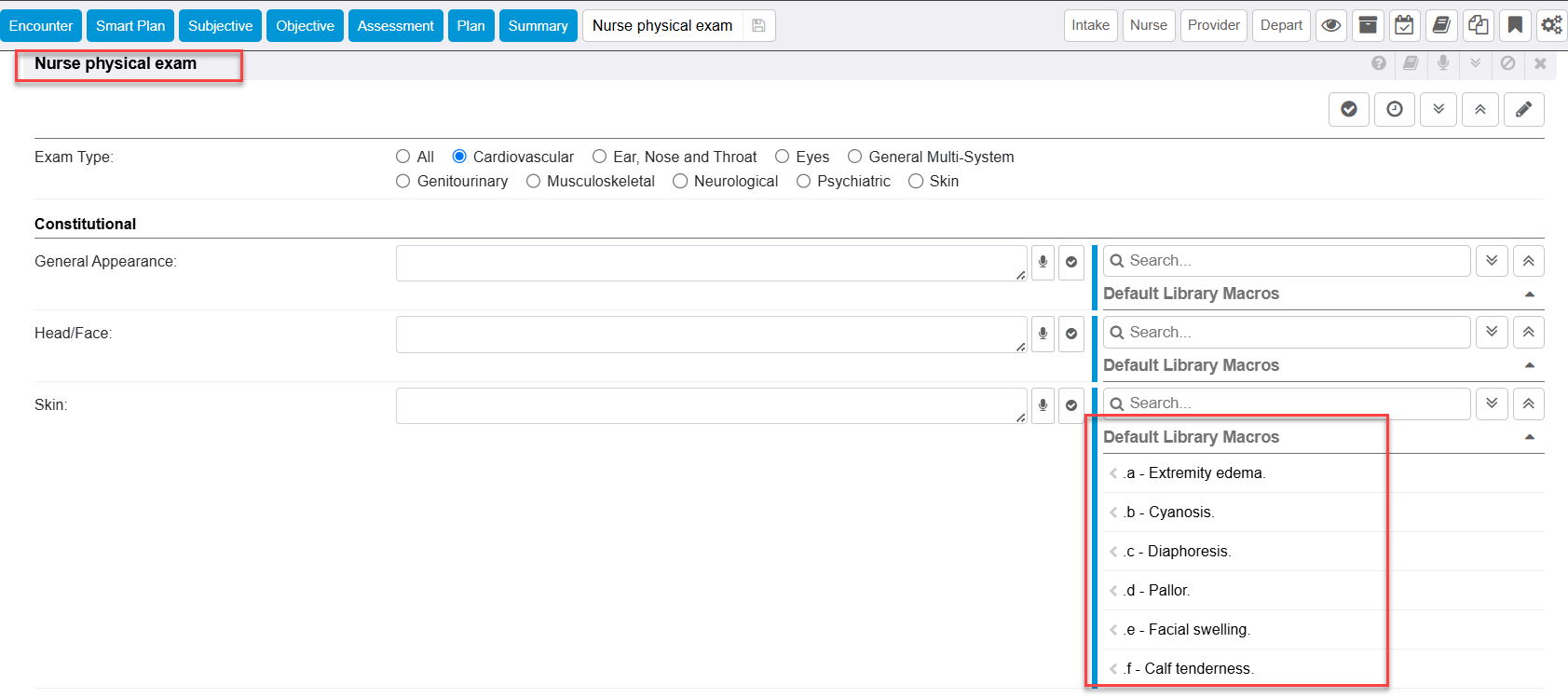Viewport: 1568px width, 698px height.
Task: Select the Musculoskeletal exam type
Action: pos(534,182)
